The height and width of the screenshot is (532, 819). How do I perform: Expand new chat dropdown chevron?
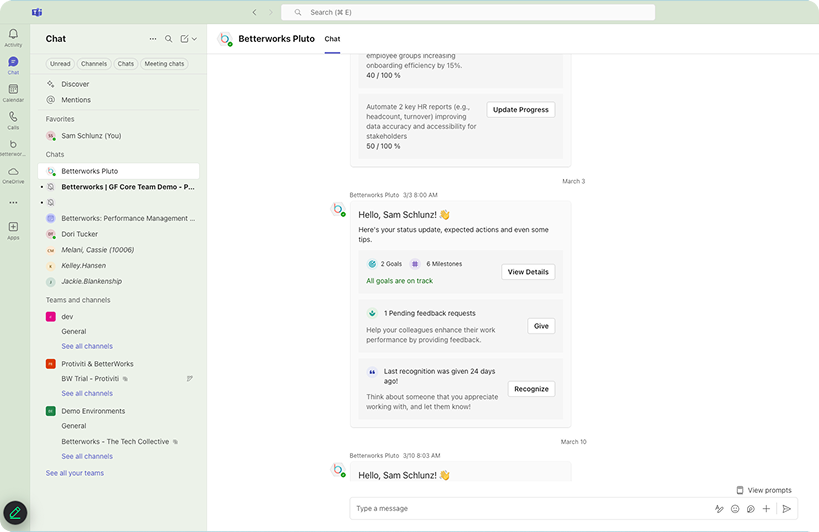pos(194,39)
